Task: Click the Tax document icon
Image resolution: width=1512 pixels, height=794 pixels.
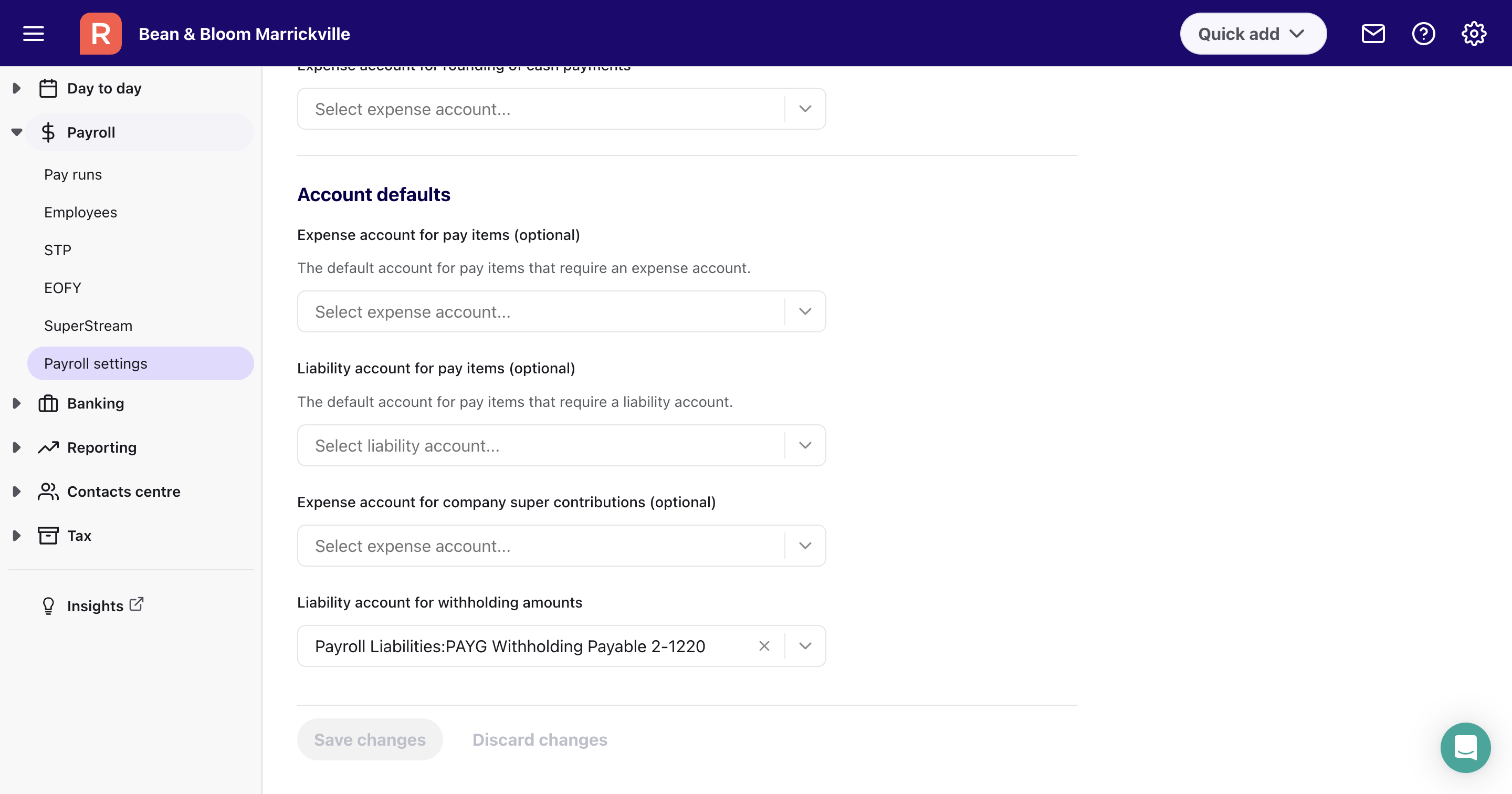Action: (x=48, y=535)
